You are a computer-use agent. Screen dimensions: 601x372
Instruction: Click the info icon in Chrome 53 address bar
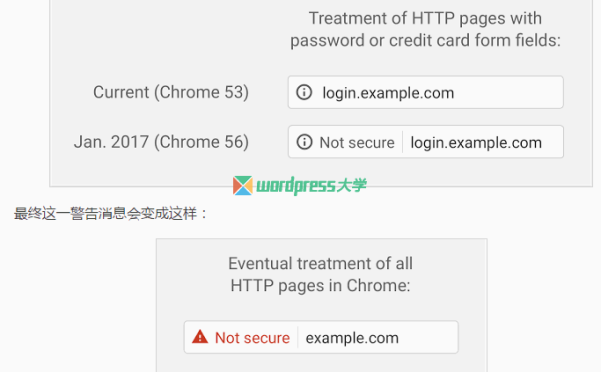(304, 92)
